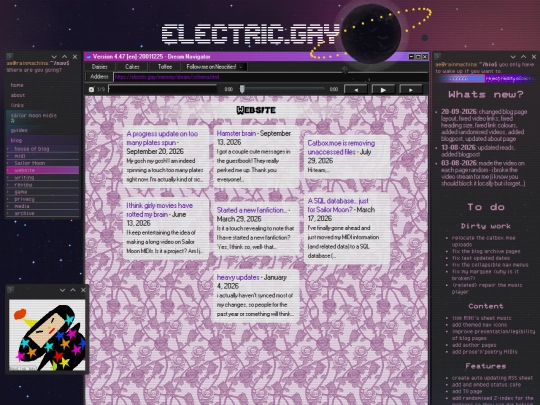Click the small icon after Follow me on Neocities

[x=241, y=67]
